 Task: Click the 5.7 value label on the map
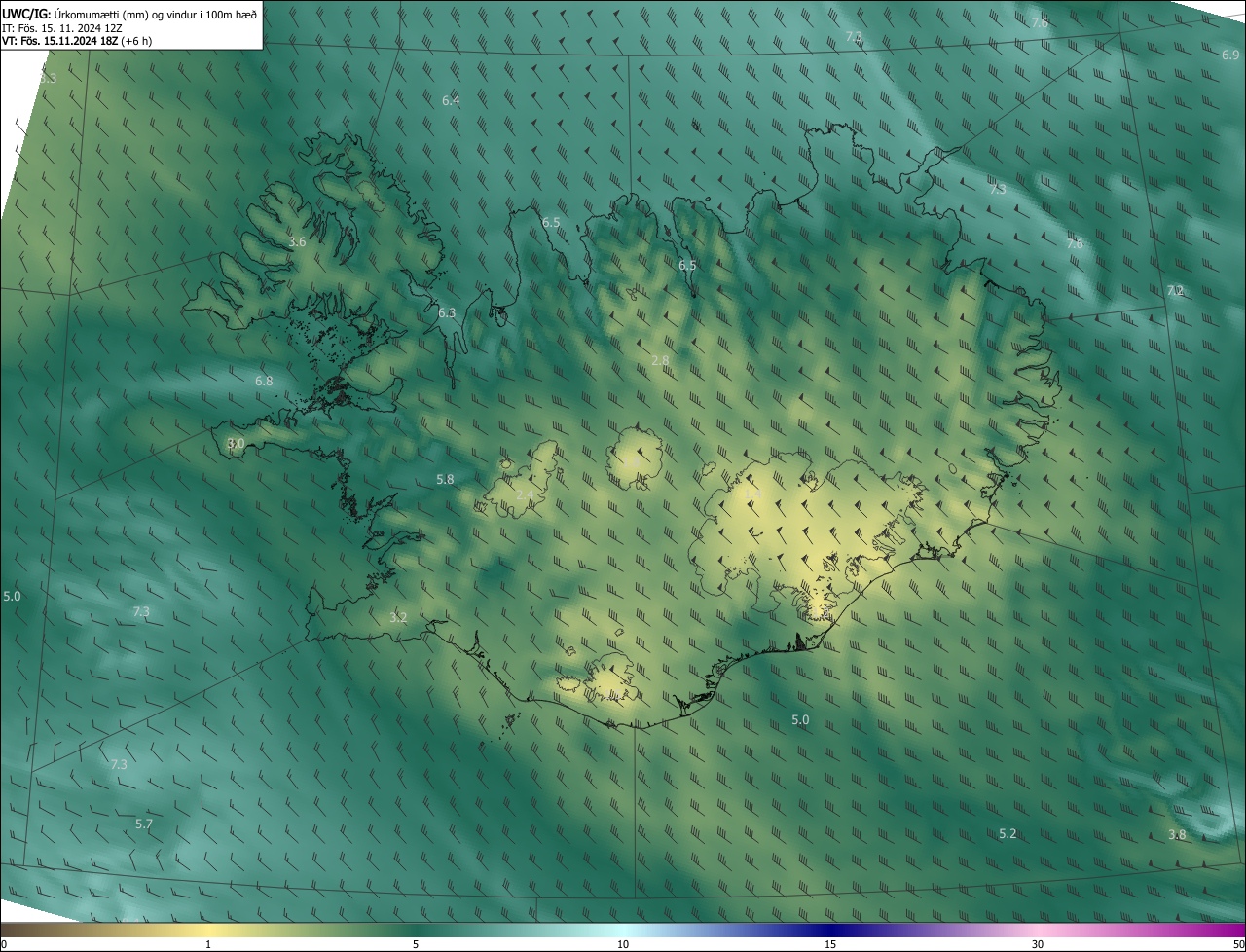pyautogui.click(x=144, y=824)
